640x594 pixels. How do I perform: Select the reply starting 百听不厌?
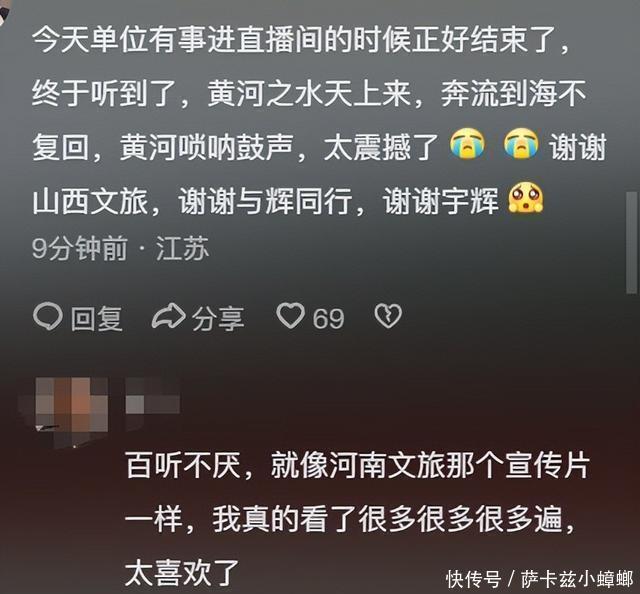click(357, 518)
